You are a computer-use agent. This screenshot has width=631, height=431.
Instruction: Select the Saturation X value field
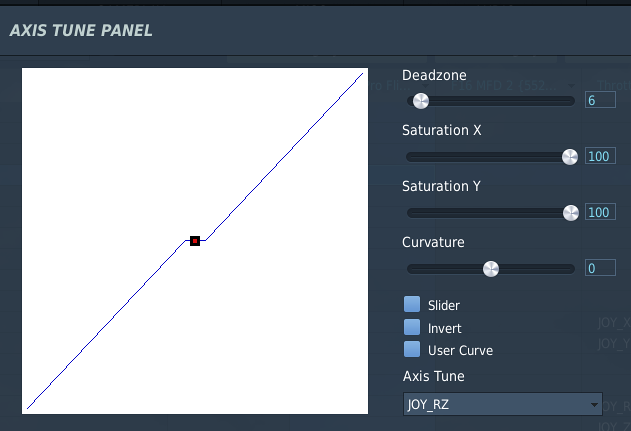click(600, 156)
